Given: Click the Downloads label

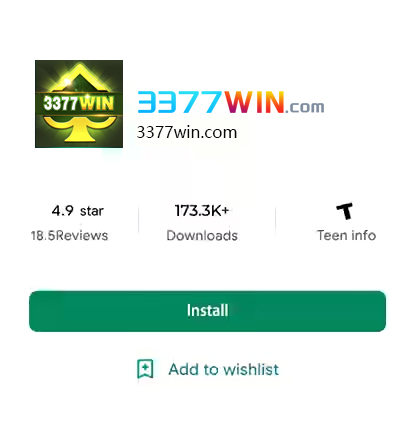Looking at the screenshot, I should [x=202, y=236].
